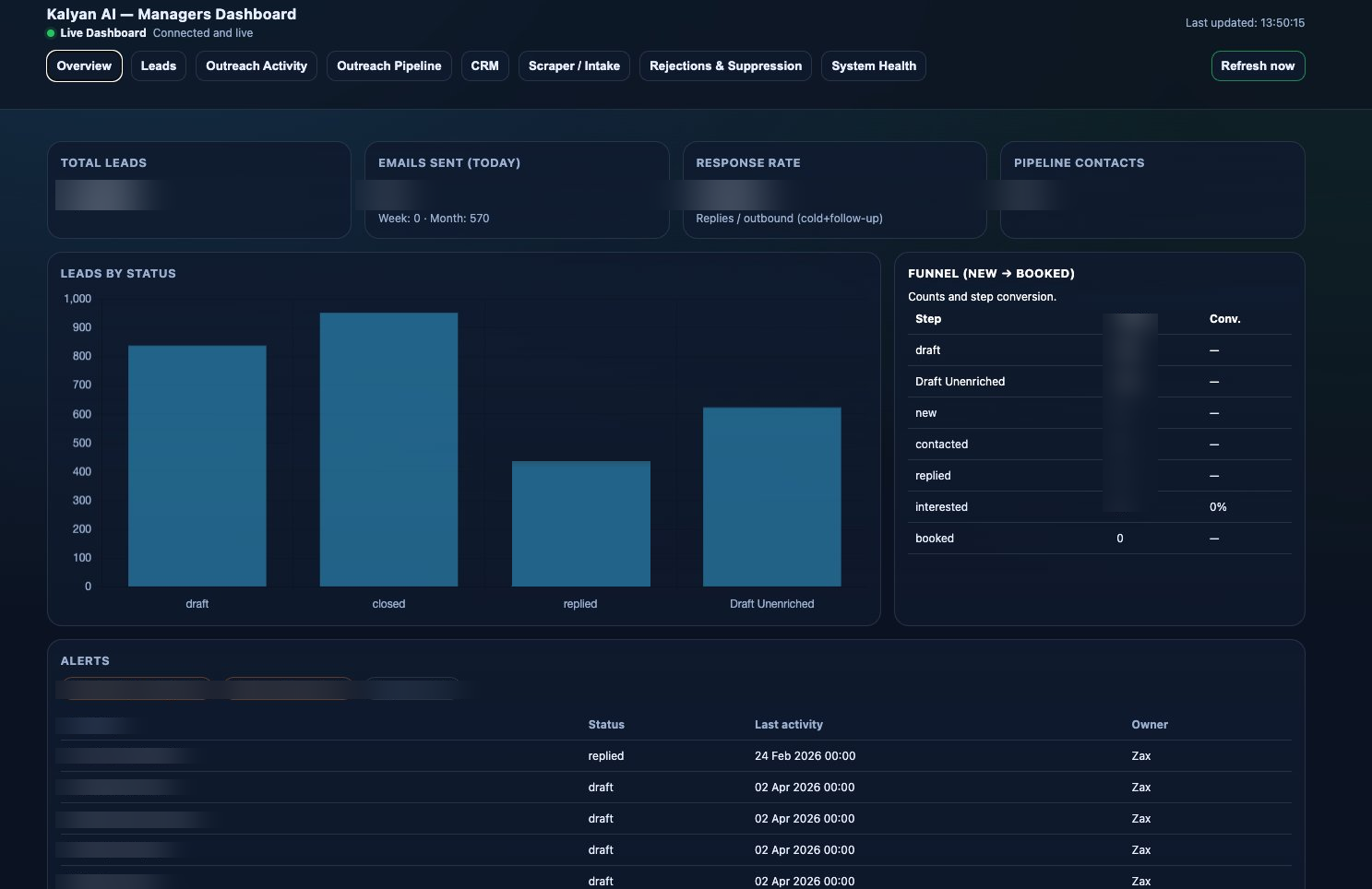Click the Pipeline Contacts card heading
The width and height of the screenshot is (1372, 889).
(1080, 163)
